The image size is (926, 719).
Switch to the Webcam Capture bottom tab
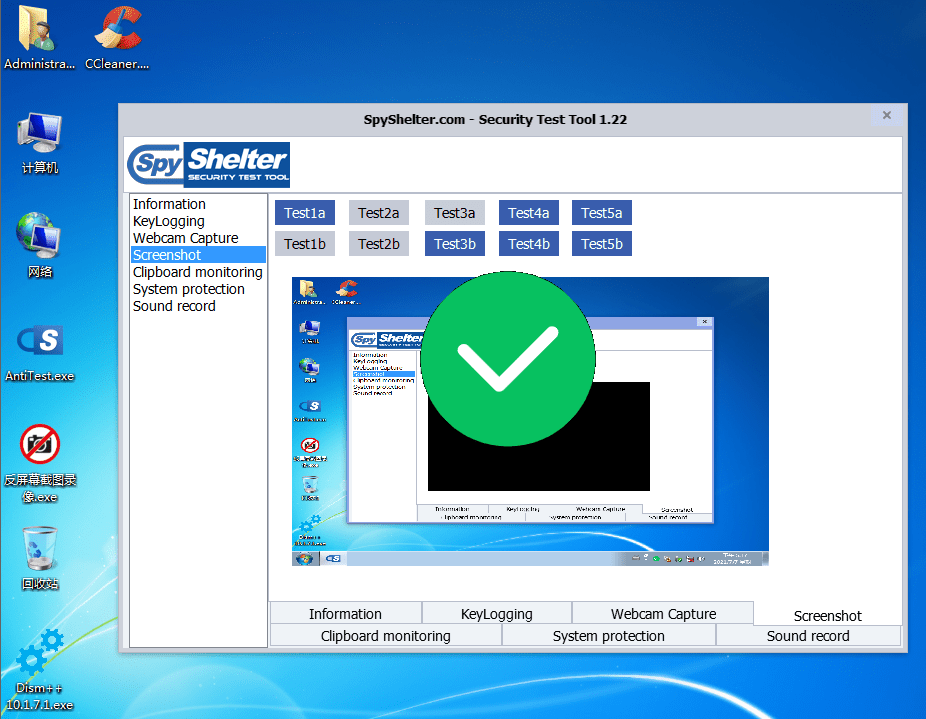coord(663,614)
